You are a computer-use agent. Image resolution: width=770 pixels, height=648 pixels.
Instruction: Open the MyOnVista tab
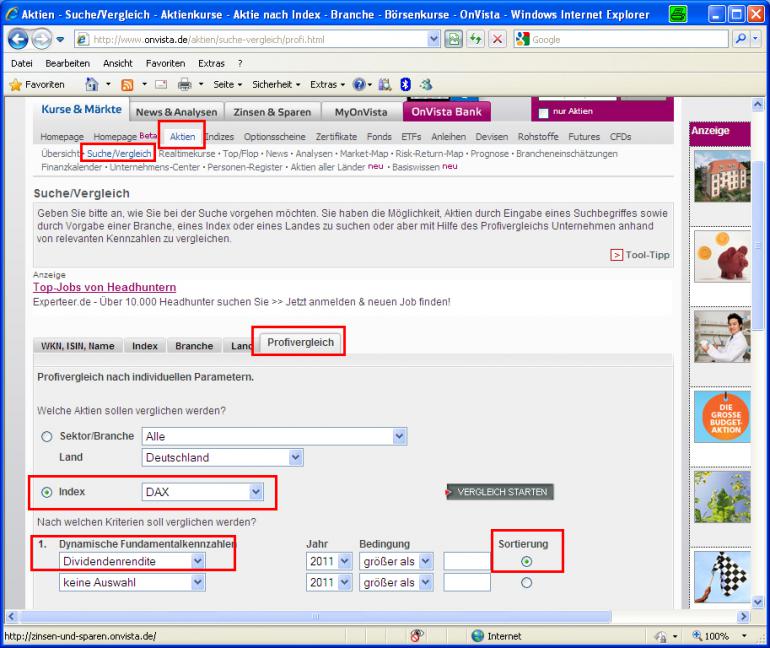[x=361, y=112]
